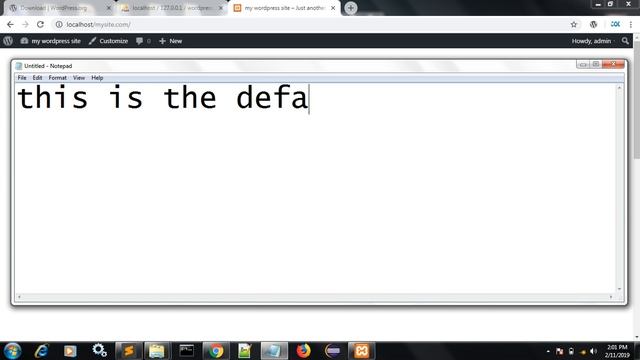Click the WordPress logo in admin bar
The height and width of the screenshot is (360, 640).
point(8,41)
